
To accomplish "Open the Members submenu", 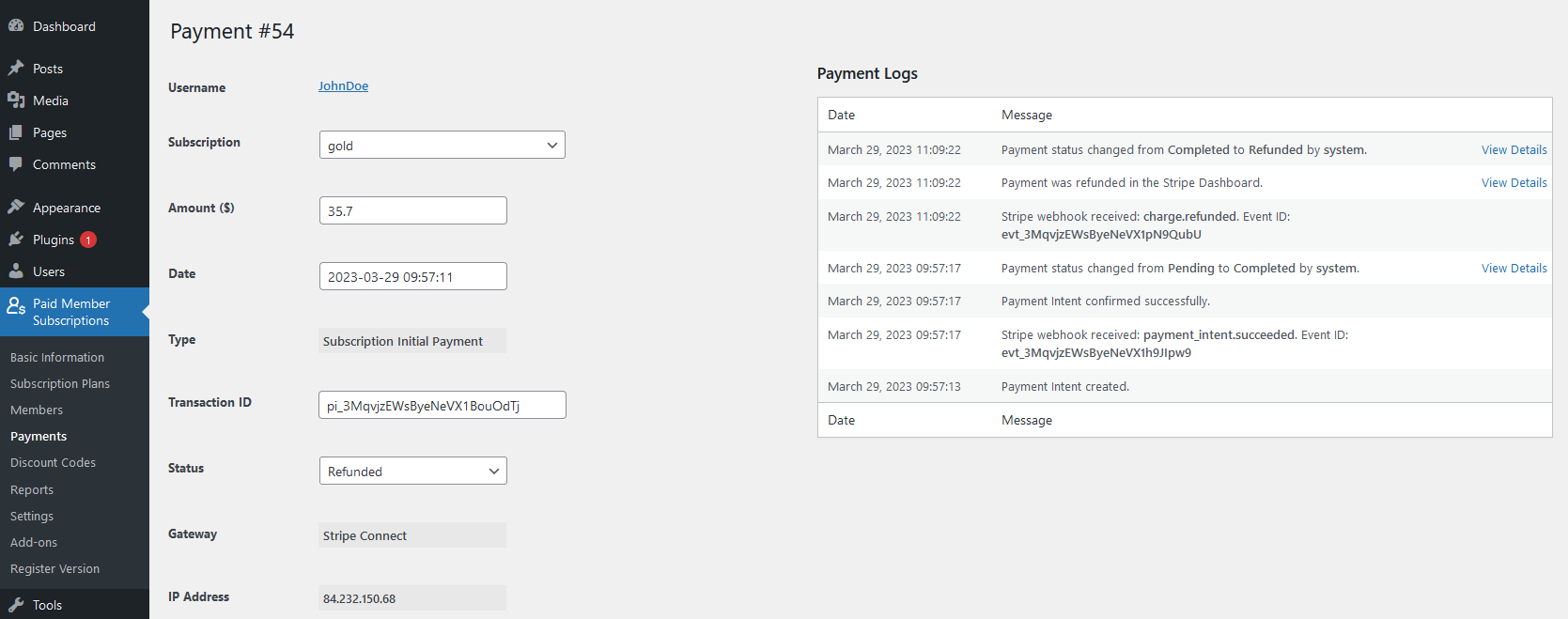I will 37,410.
